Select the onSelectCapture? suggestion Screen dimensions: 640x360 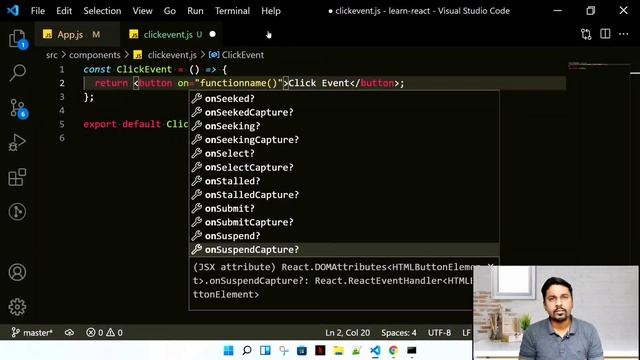[x=344, y=167]
